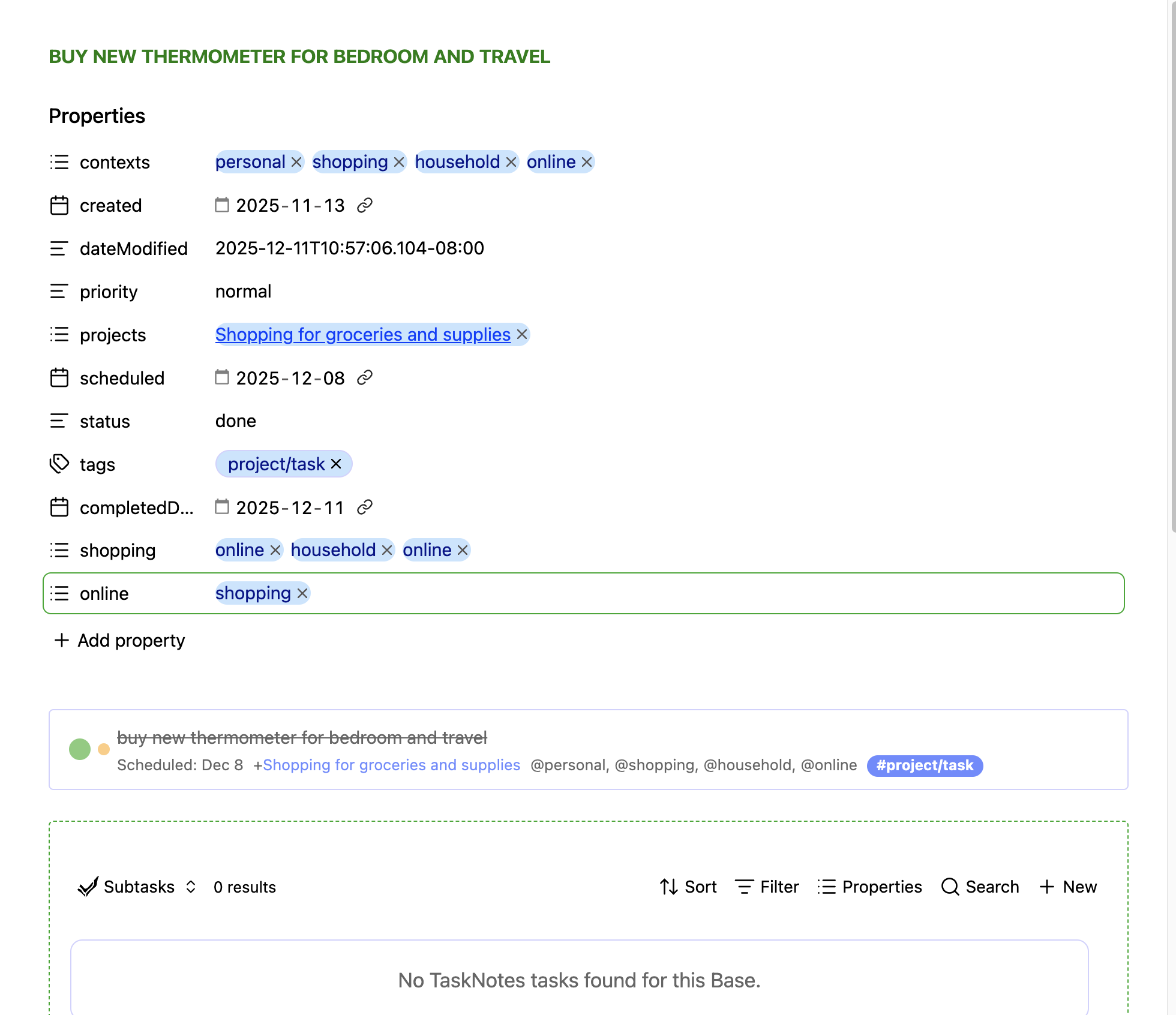Click the contexts list property icon
This screenshot has height=1015, width=1176.
coord(59,162)
